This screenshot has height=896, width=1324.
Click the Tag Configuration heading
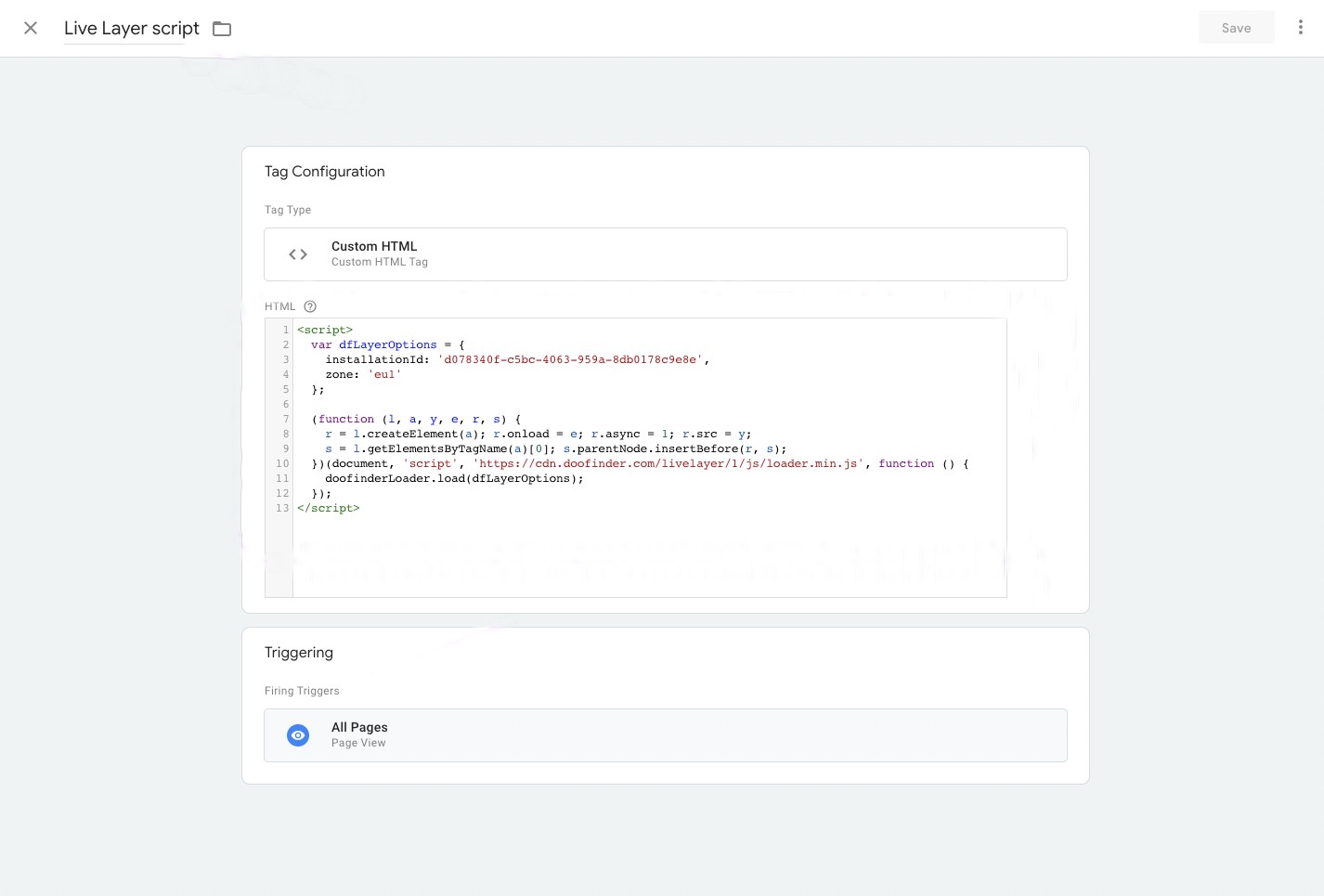point(325,172)
